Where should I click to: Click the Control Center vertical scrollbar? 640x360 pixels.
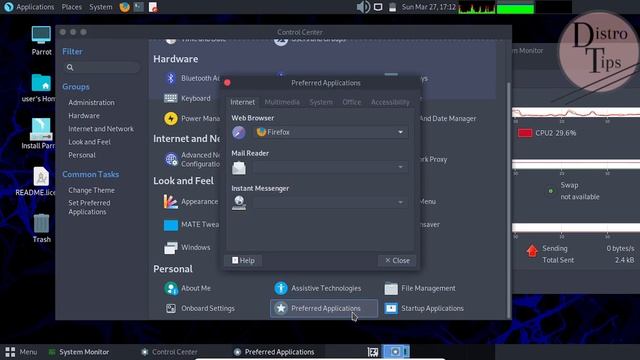508,199
